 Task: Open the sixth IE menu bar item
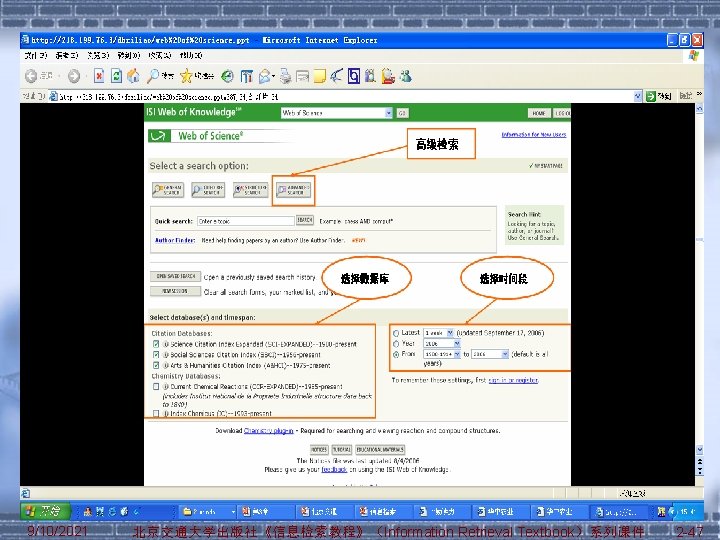[x=191, y=56]
